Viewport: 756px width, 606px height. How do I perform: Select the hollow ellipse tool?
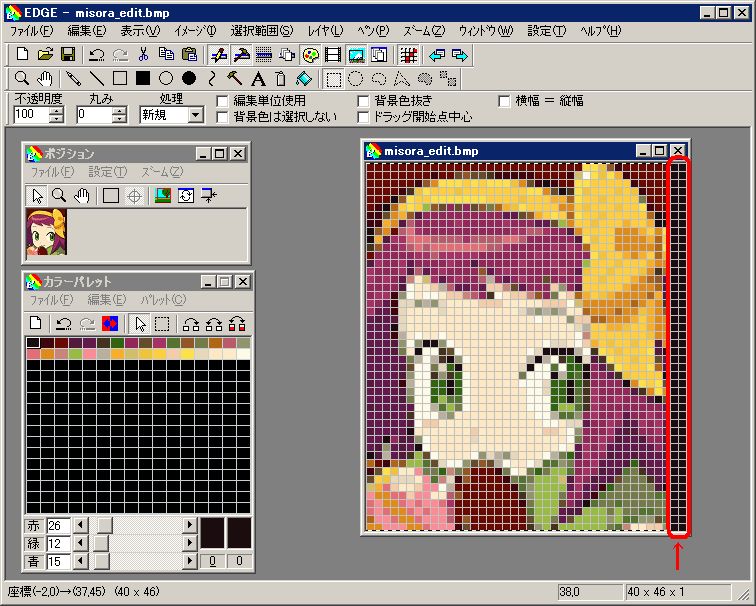click(166, 78)
